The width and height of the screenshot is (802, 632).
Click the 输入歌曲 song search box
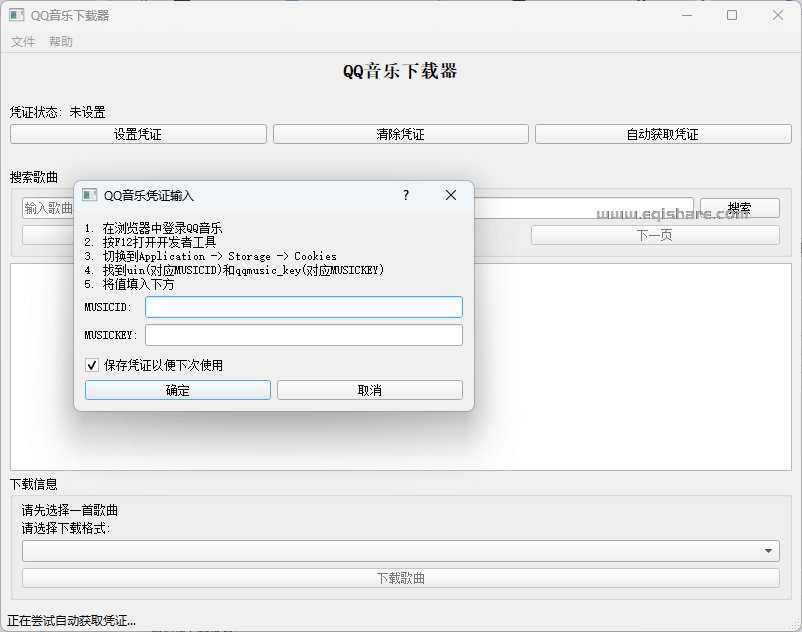(x=47, y=207)
